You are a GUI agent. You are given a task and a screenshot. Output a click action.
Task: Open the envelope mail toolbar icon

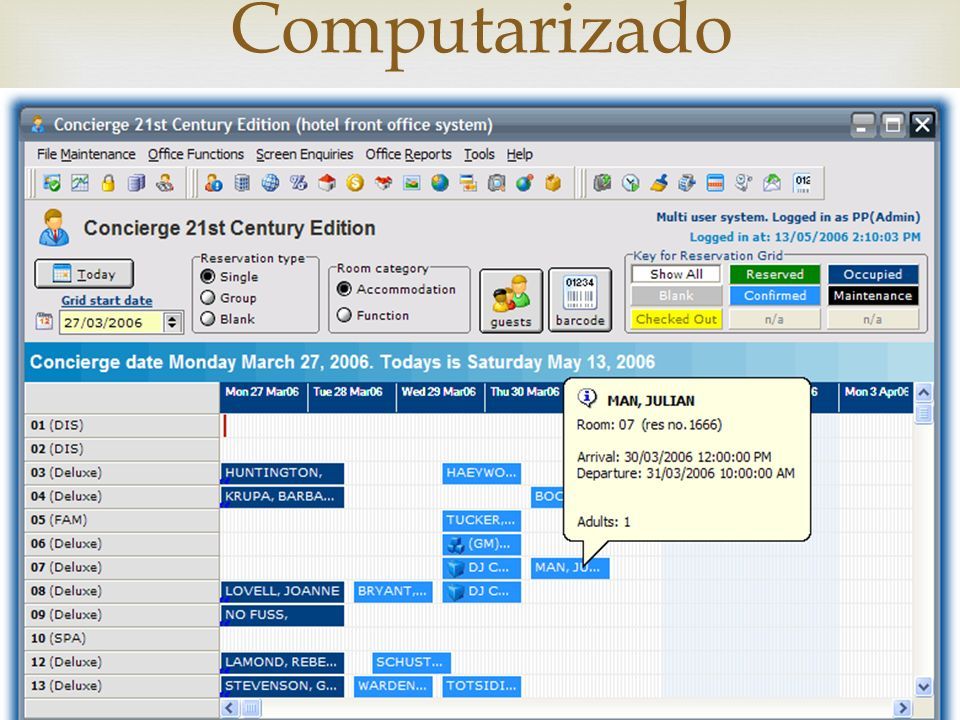tap(771, 182)
